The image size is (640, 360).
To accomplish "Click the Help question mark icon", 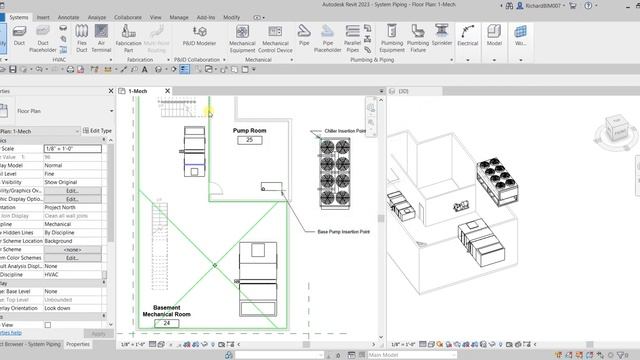I will coord(588,6).
